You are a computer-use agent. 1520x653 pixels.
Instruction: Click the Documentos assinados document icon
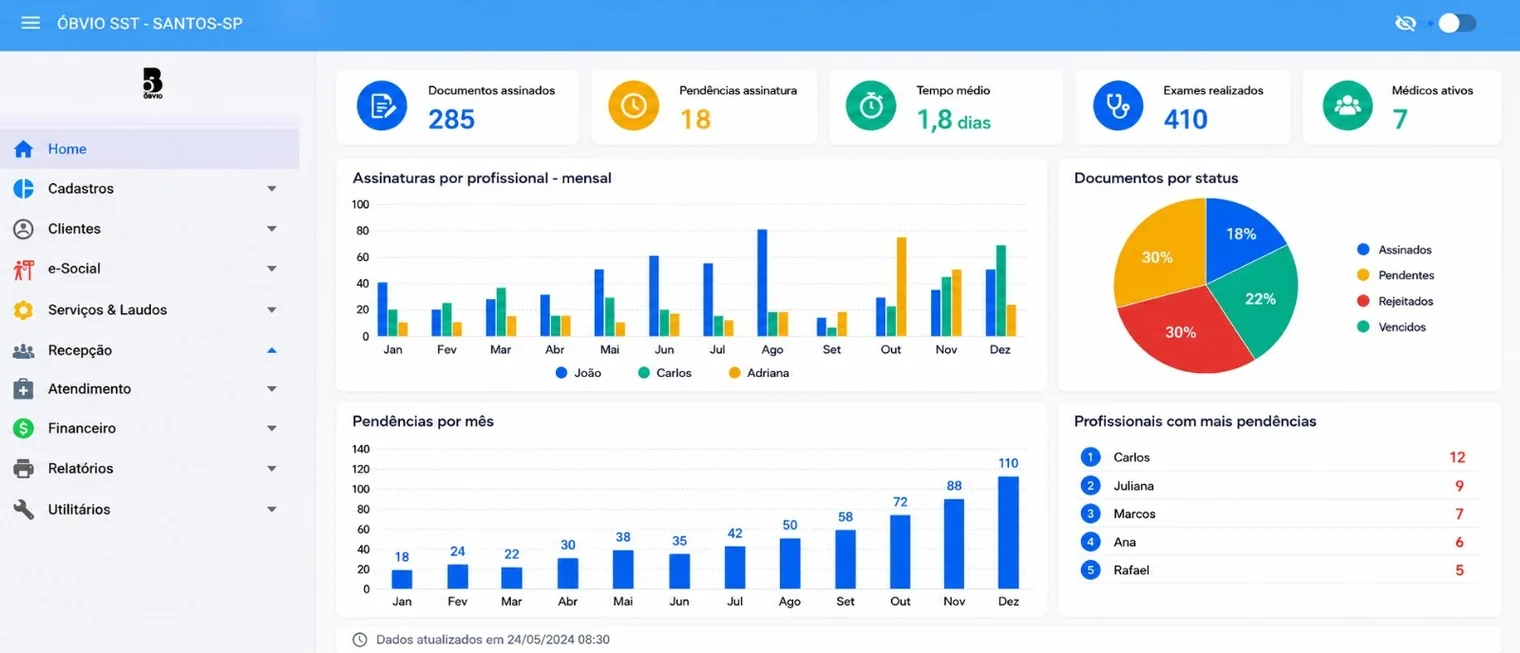(x=383, y=106)
